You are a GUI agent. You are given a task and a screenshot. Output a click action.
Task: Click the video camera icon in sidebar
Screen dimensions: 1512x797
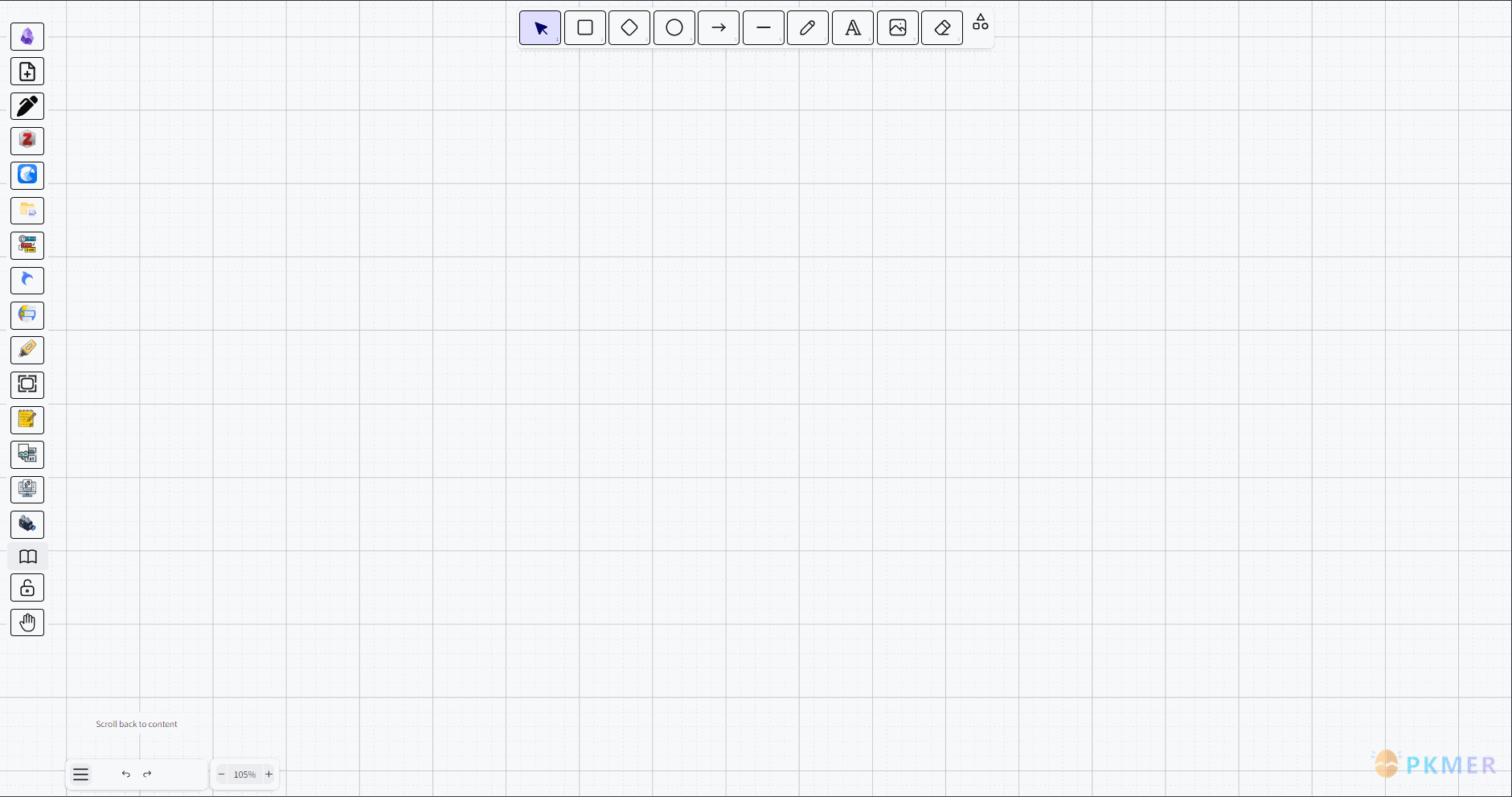[27, 524]
